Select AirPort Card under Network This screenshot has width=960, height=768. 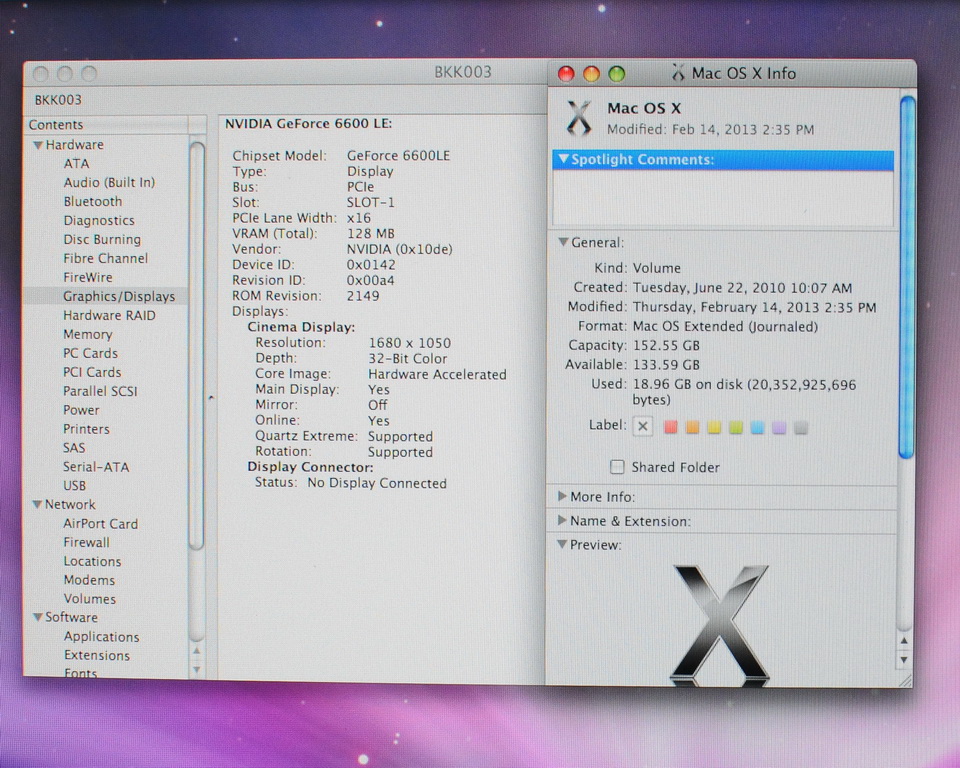(100, 524)
